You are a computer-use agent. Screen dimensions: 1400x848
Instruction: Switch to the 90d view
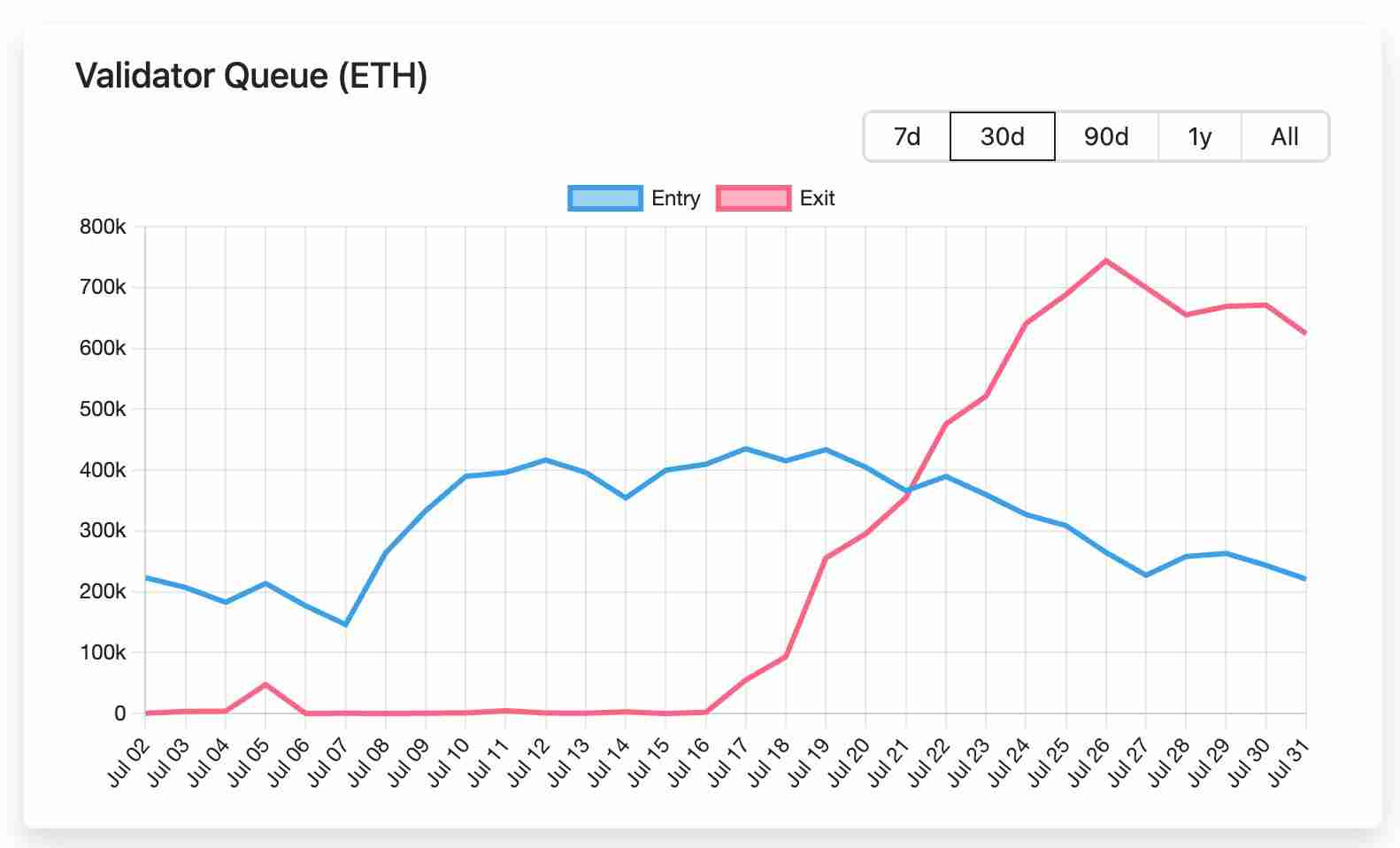click(x=1106, y=136)
